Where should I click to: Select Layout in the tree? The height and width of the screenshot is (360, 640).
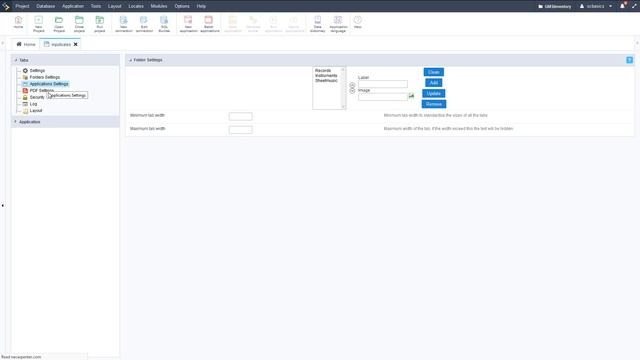pos(36,111)
